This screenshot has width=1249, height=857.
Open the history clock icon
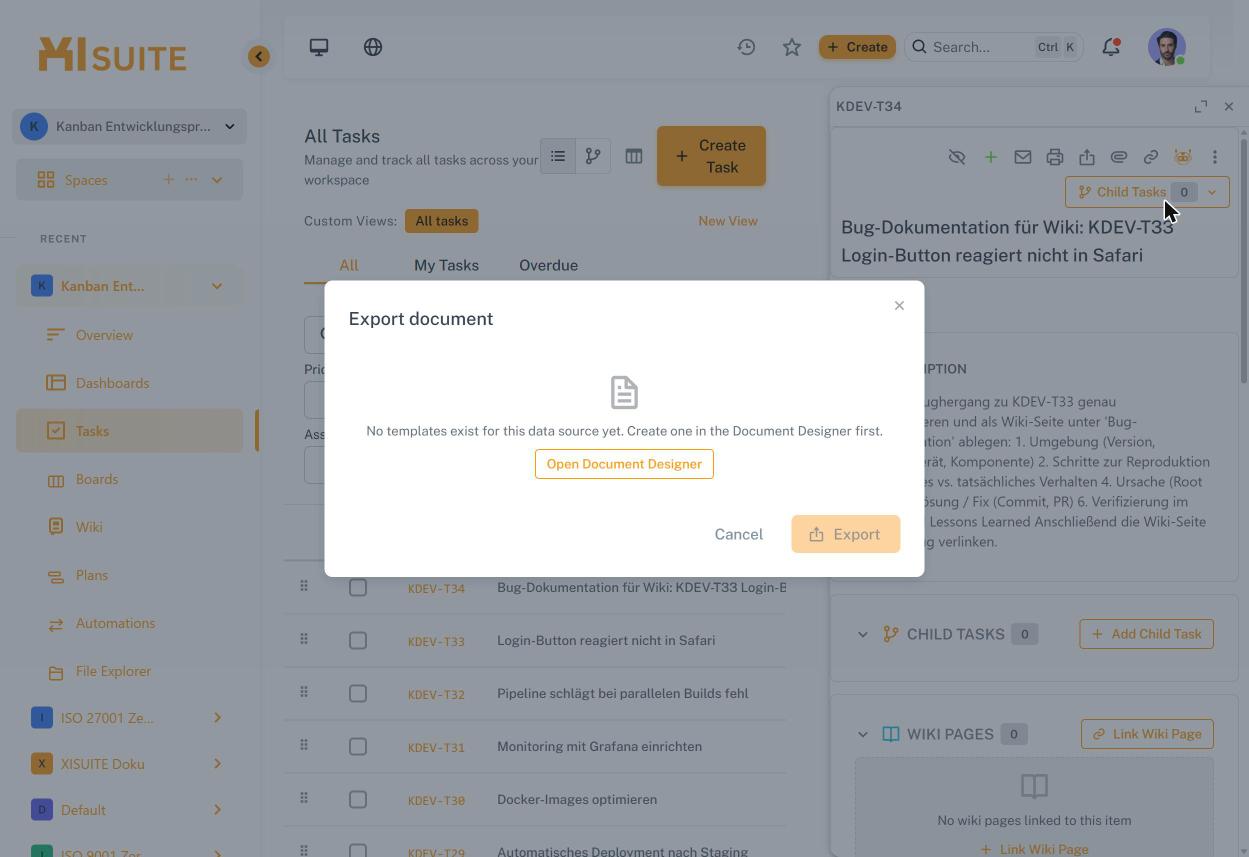pyautogui.click(x=746, y=47)
